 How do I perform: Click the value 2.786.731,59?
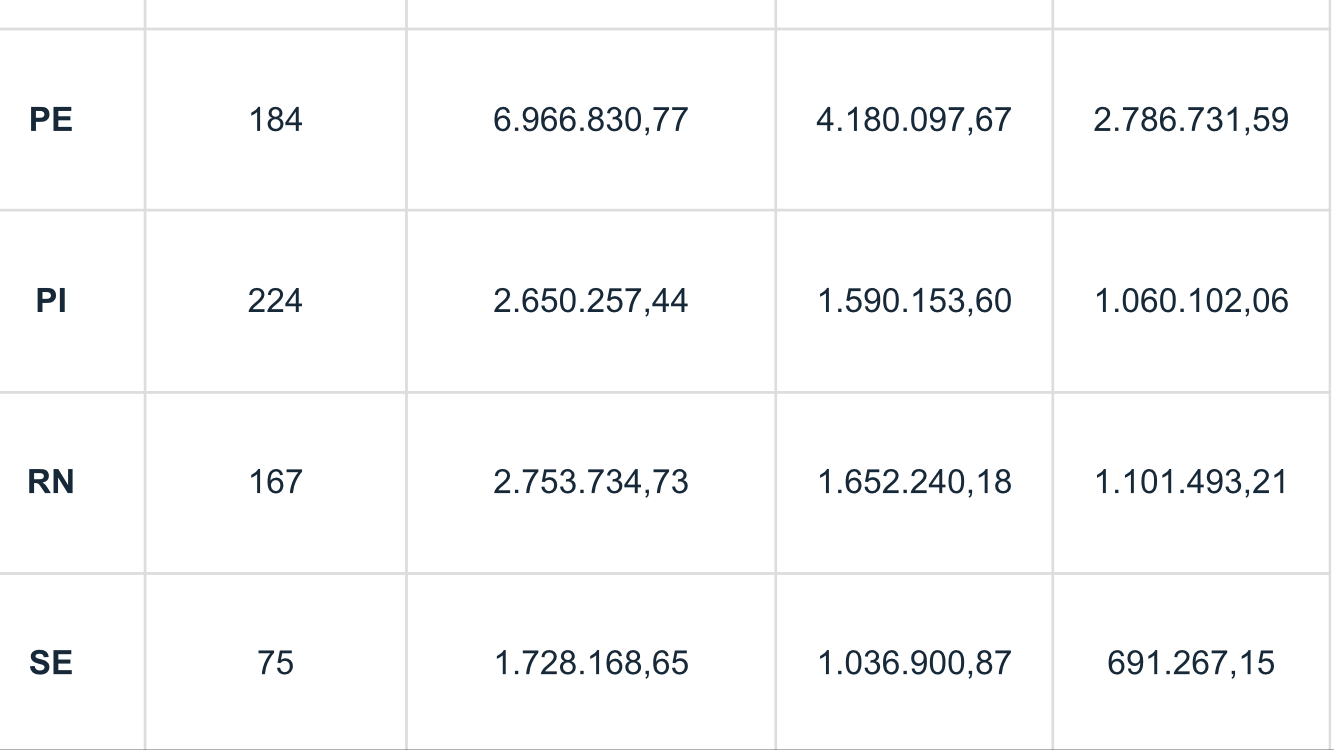click(x=1191, y=120)
